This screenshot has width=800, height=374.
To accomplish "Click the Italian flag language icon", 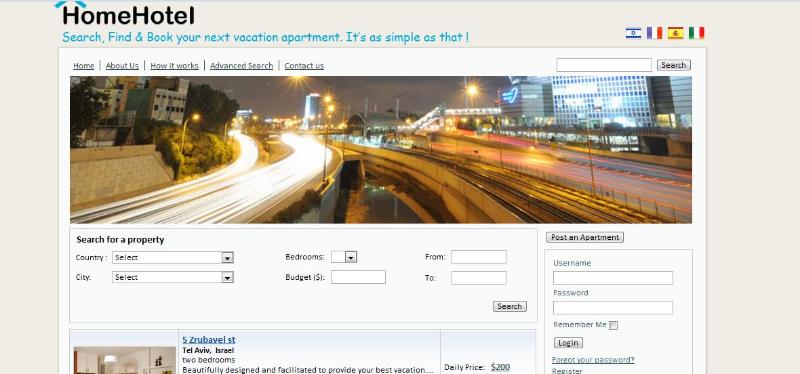I will click(x=696, y=33).
